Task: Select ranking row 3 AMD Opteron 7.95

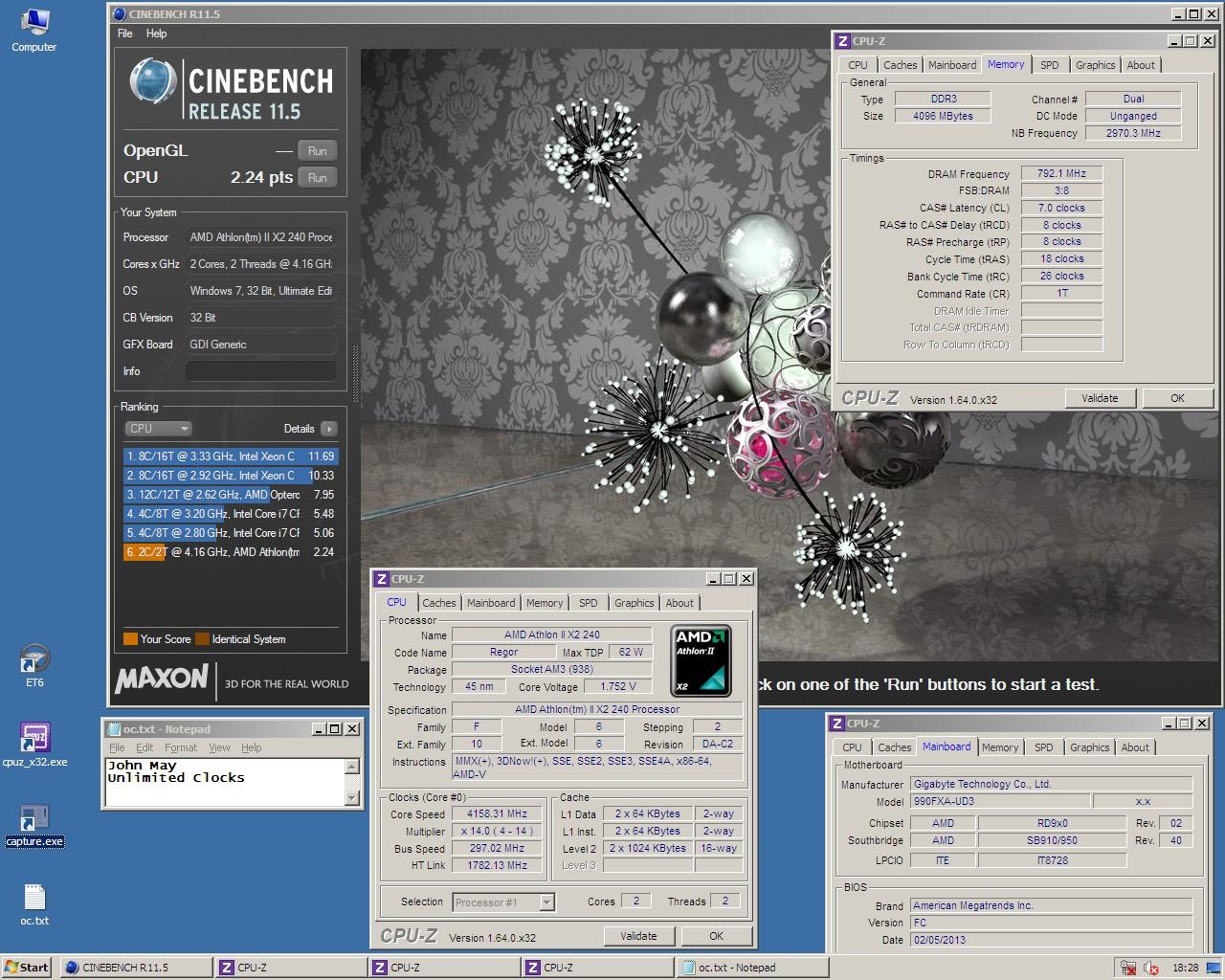Action: [230, 495]
